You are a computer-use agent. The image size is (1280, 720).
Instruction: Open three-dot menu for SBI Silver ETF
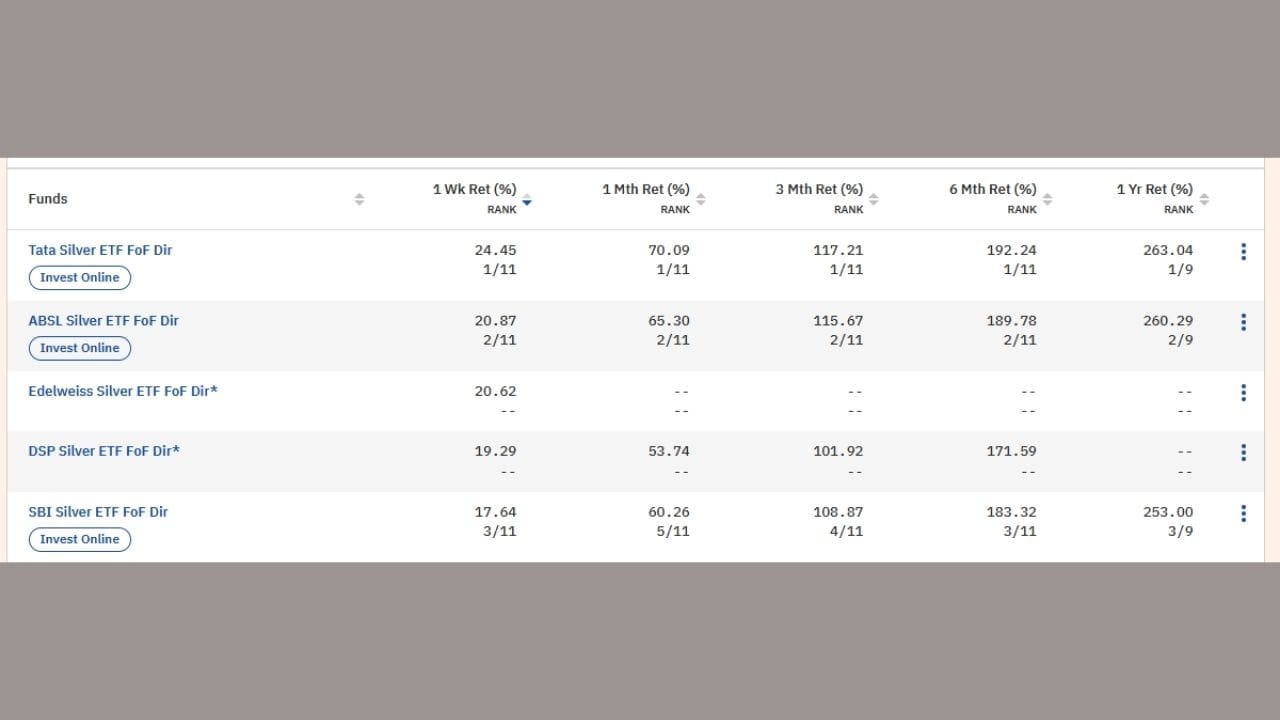pyautogui.click(x=1243, y=514)
